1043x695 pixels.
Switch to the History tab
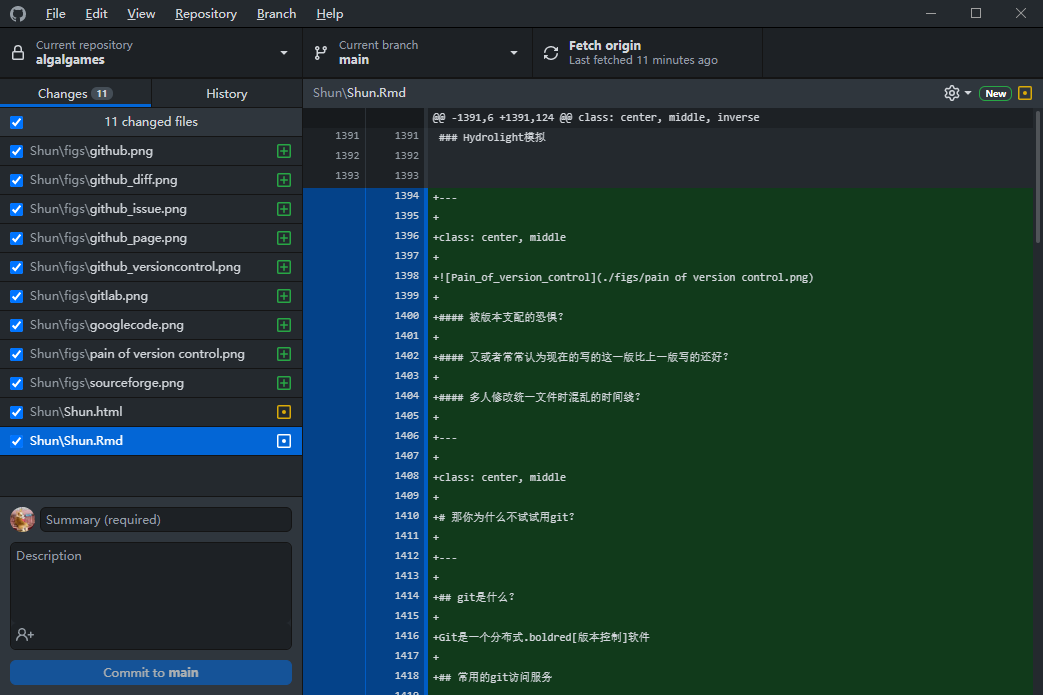(x=226, y=92)
